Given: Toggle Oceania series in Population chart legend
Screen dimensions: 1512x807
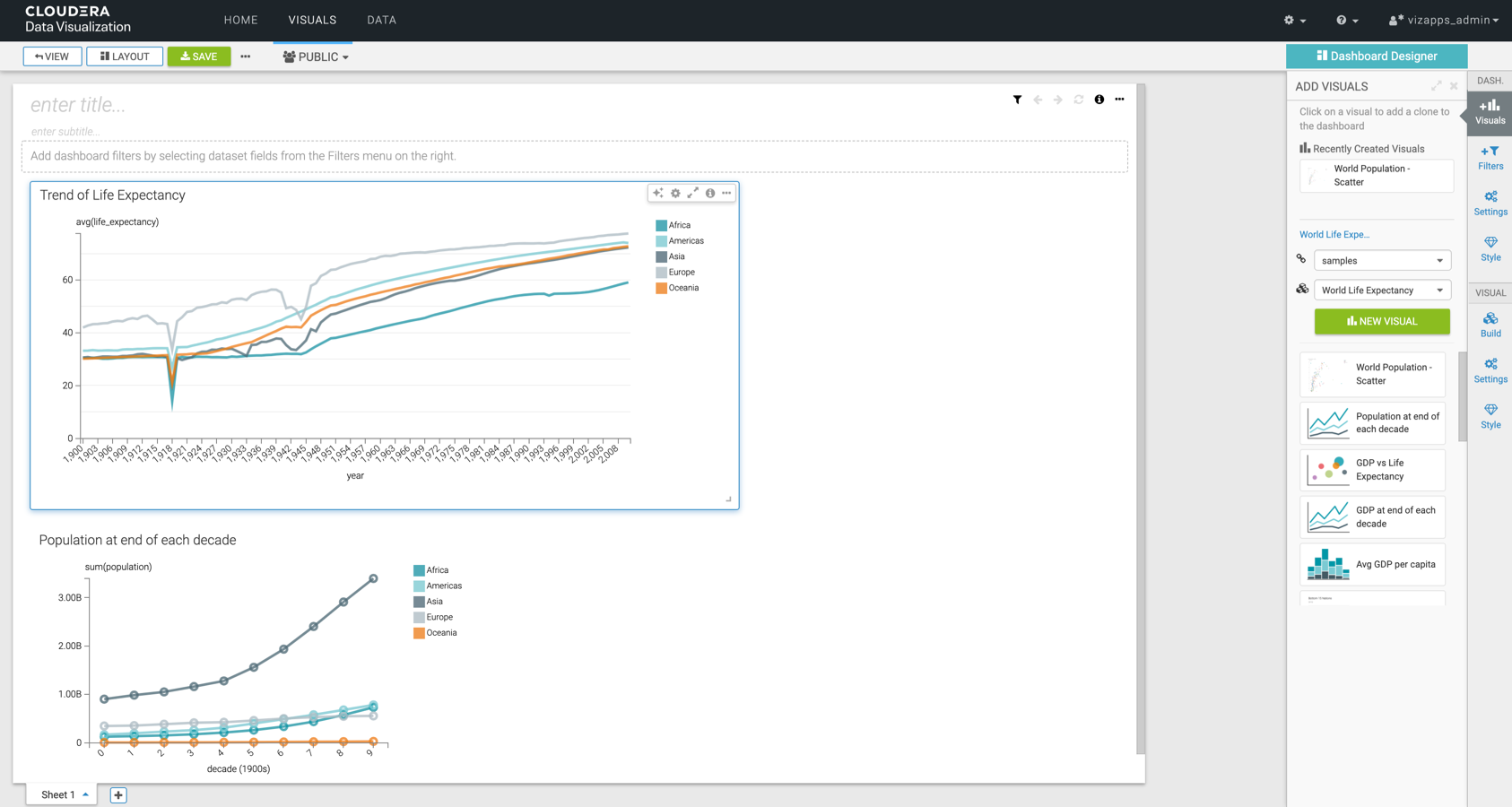Looking at the screenshot, I should pyautogui.click(x=439, y=633).
